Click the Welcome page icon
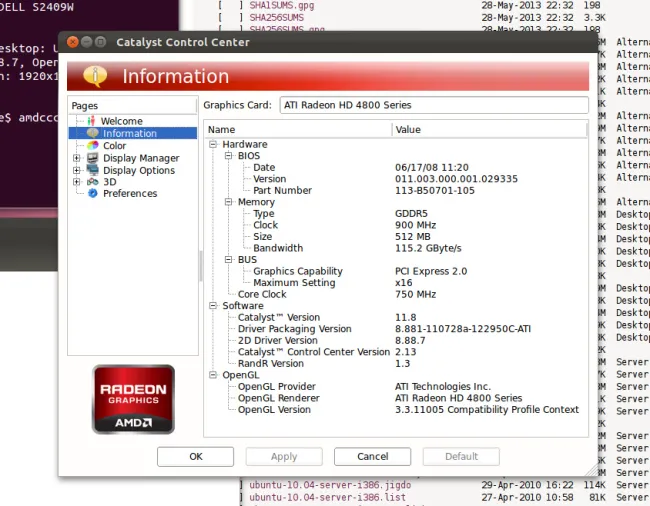The height and width of the screenshot is (506, 650). (x=91, y=121)
